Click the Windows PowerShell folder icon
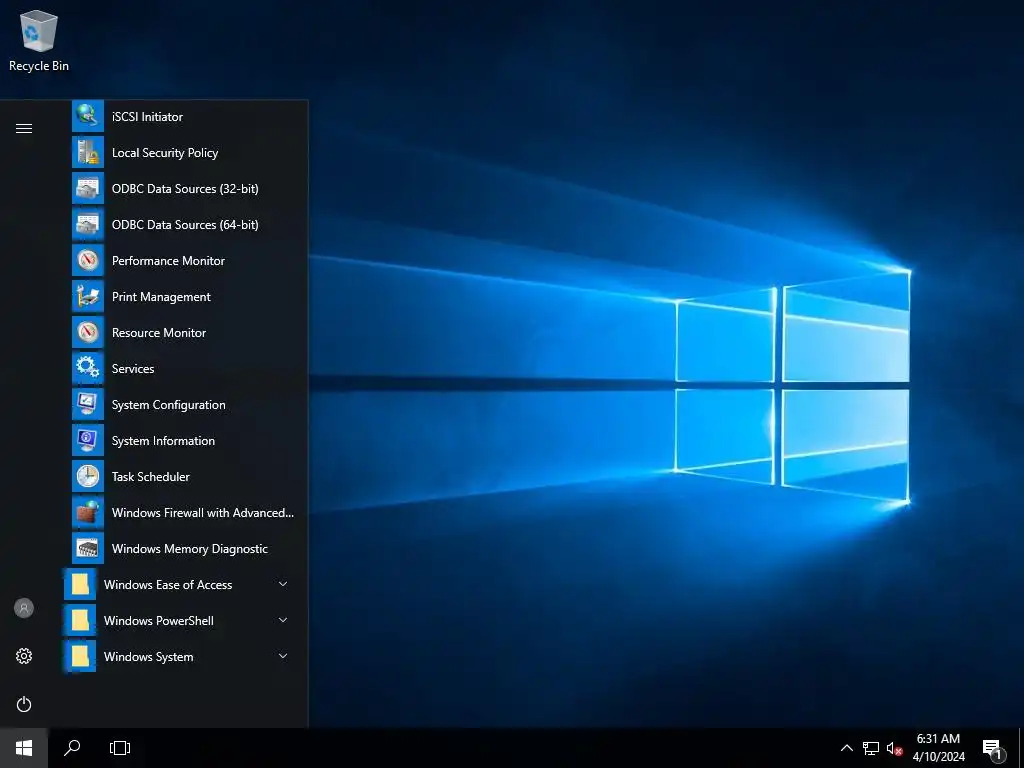Screen dimensions: 1024x768 tap(80, 620)
